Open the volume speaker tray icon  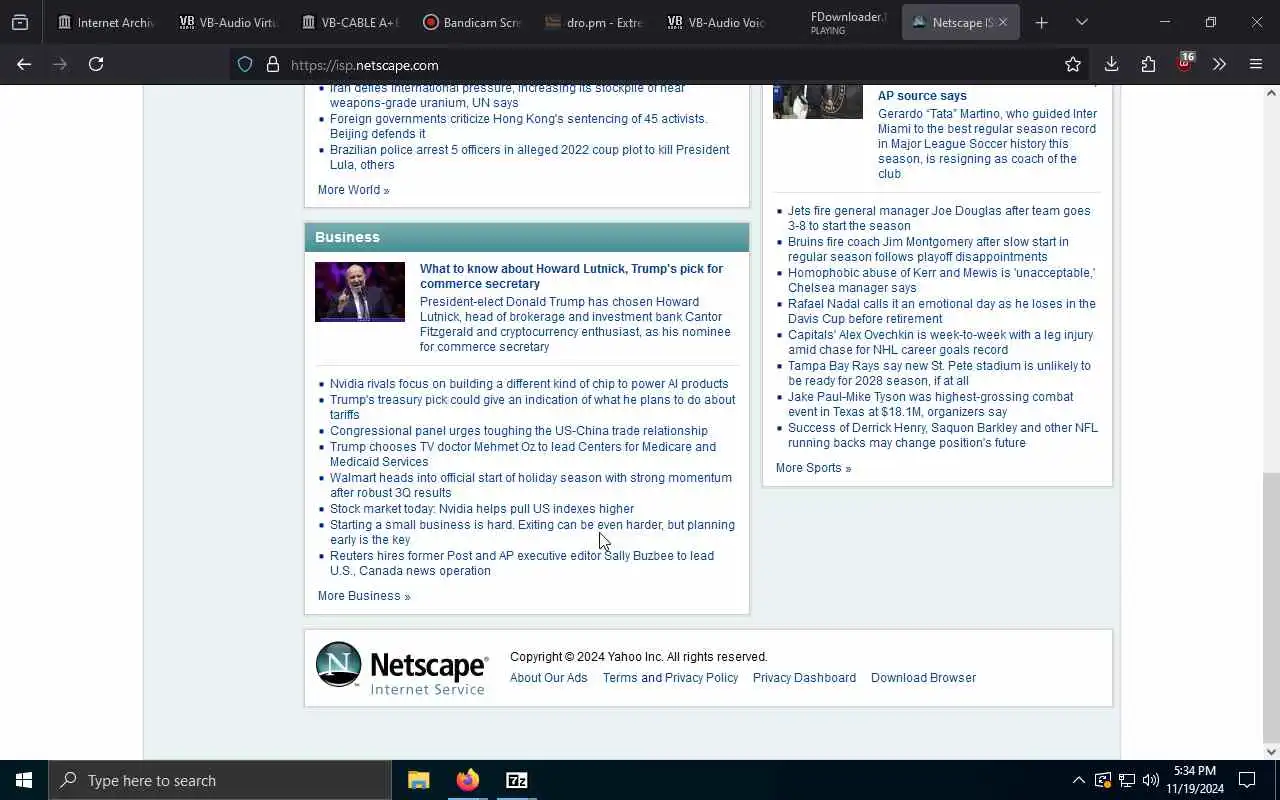pos(1150,780)
